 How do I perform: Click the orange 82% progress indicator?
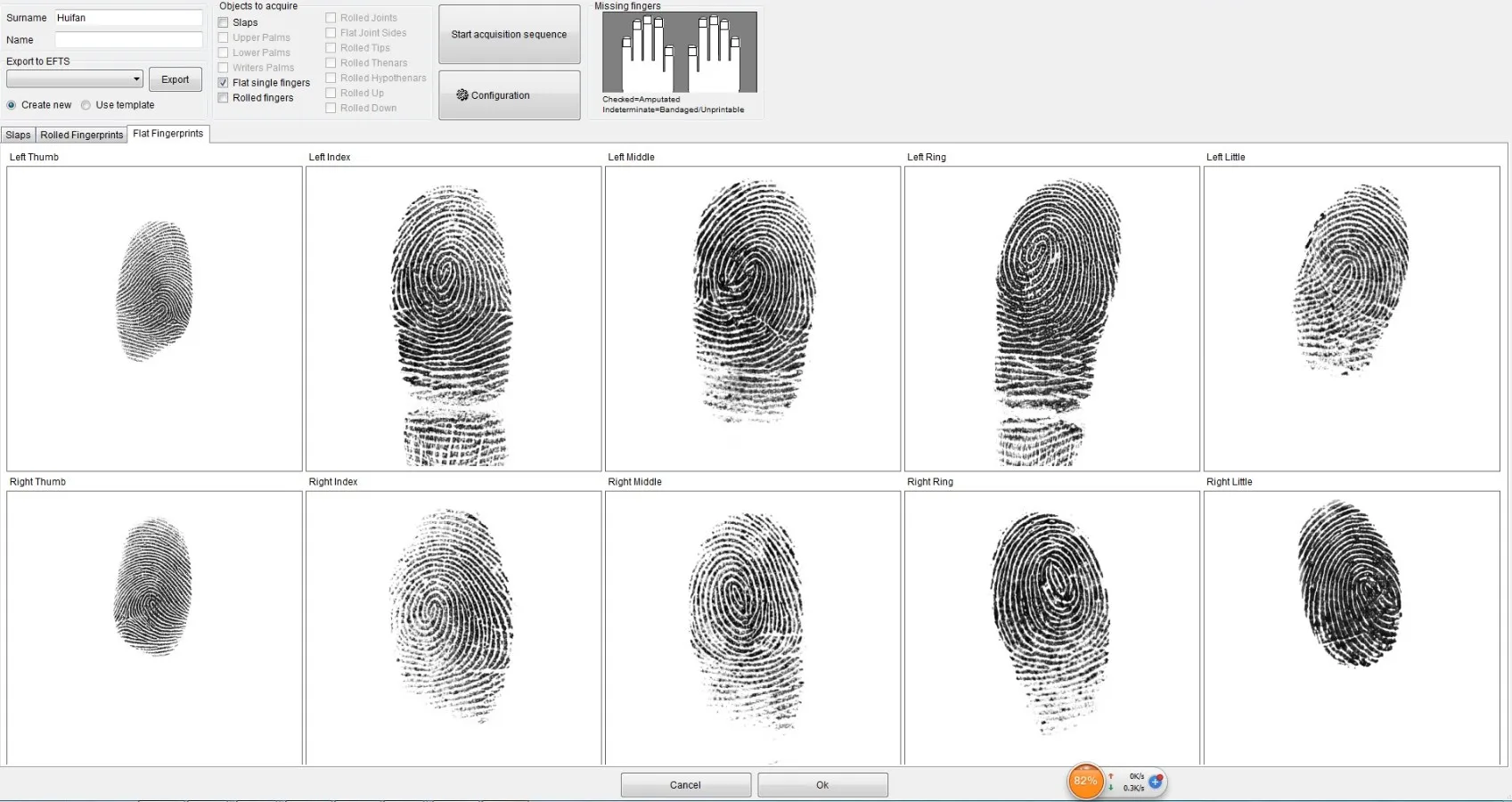(1085, 782)
